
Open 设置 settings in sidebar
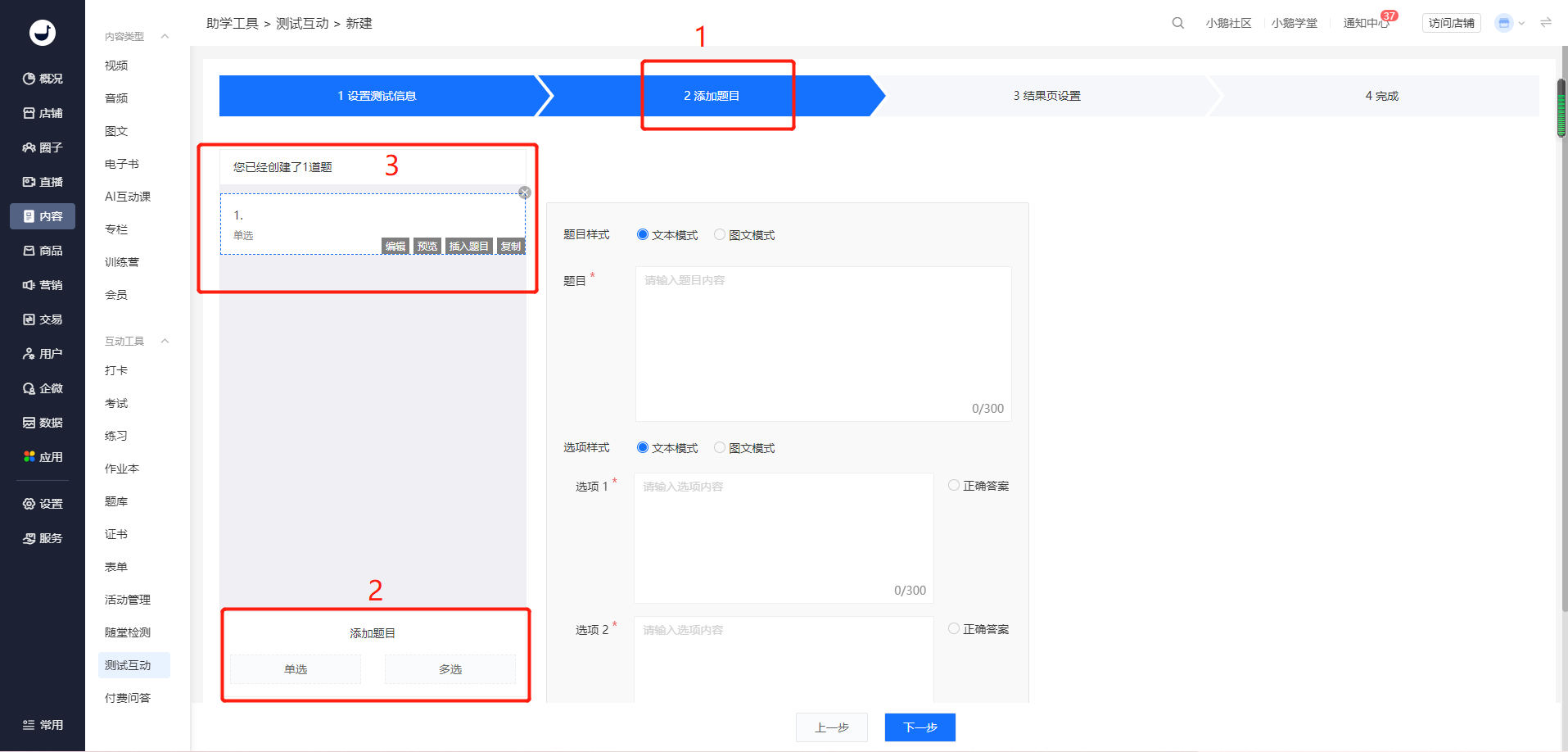point(43,504)
